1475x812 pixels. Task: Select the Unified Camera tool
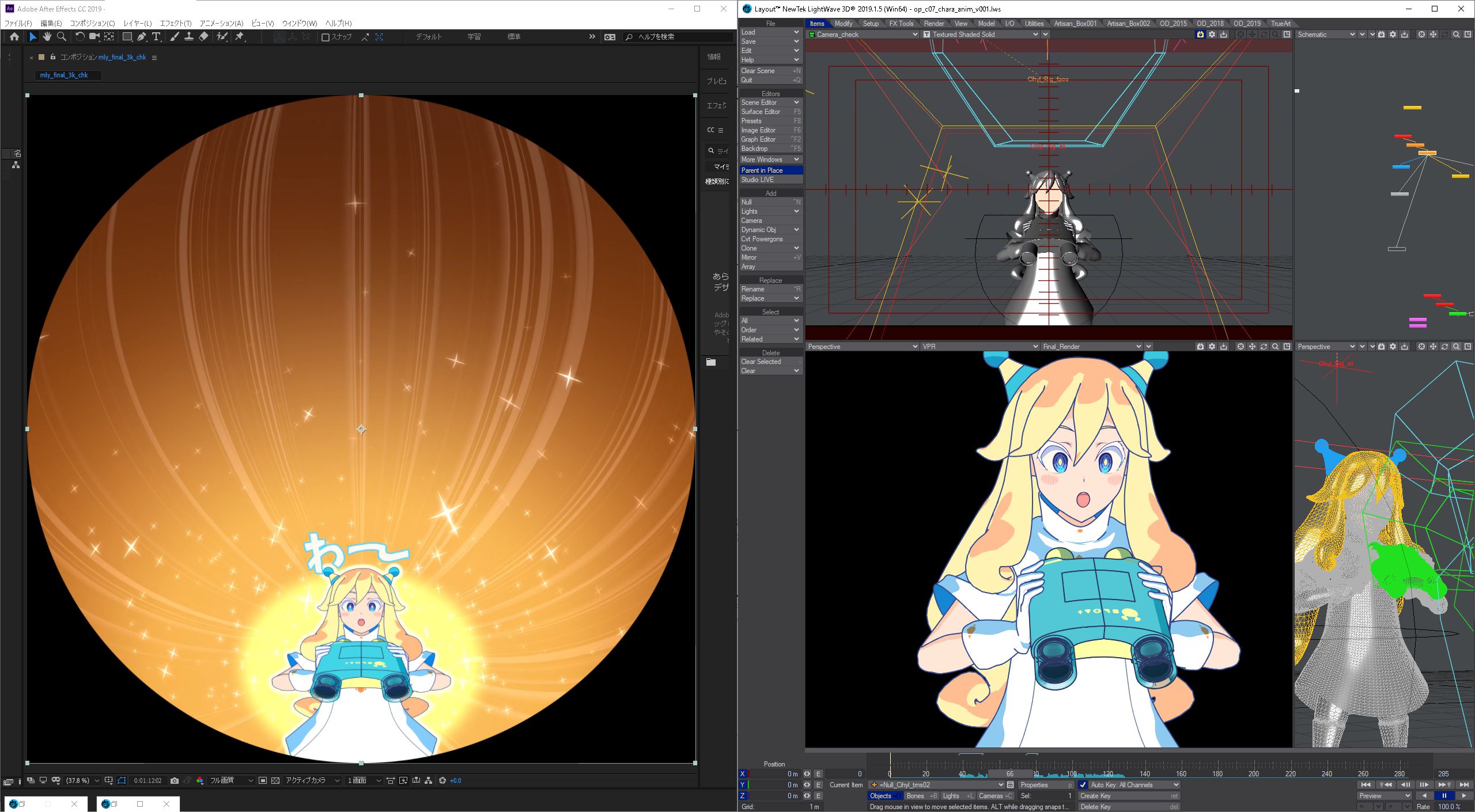pos(94,37)
